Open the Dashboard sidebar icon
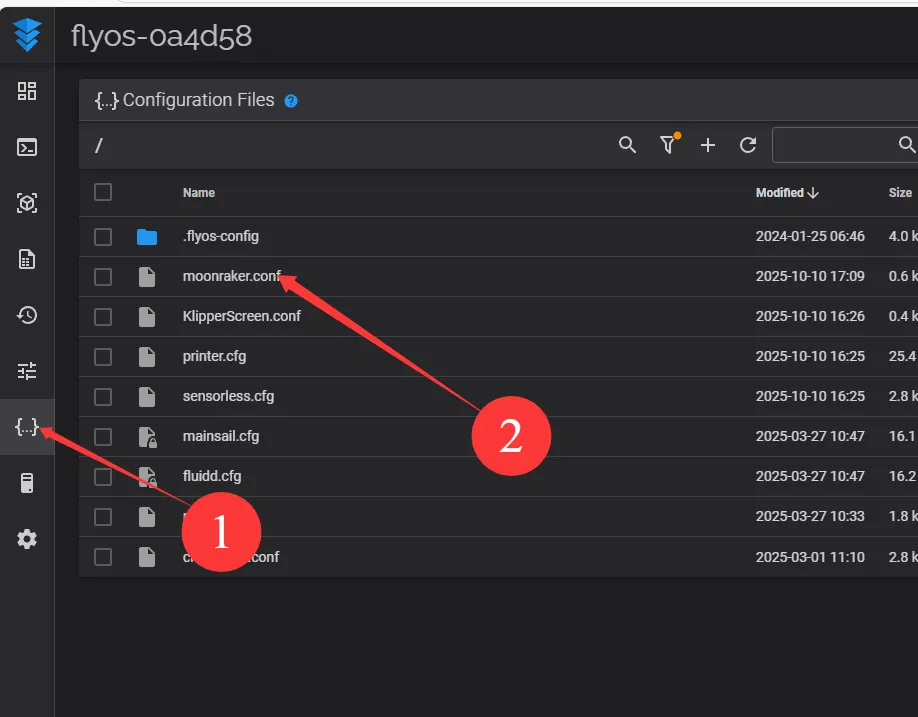918x717 pixels. 27,91
